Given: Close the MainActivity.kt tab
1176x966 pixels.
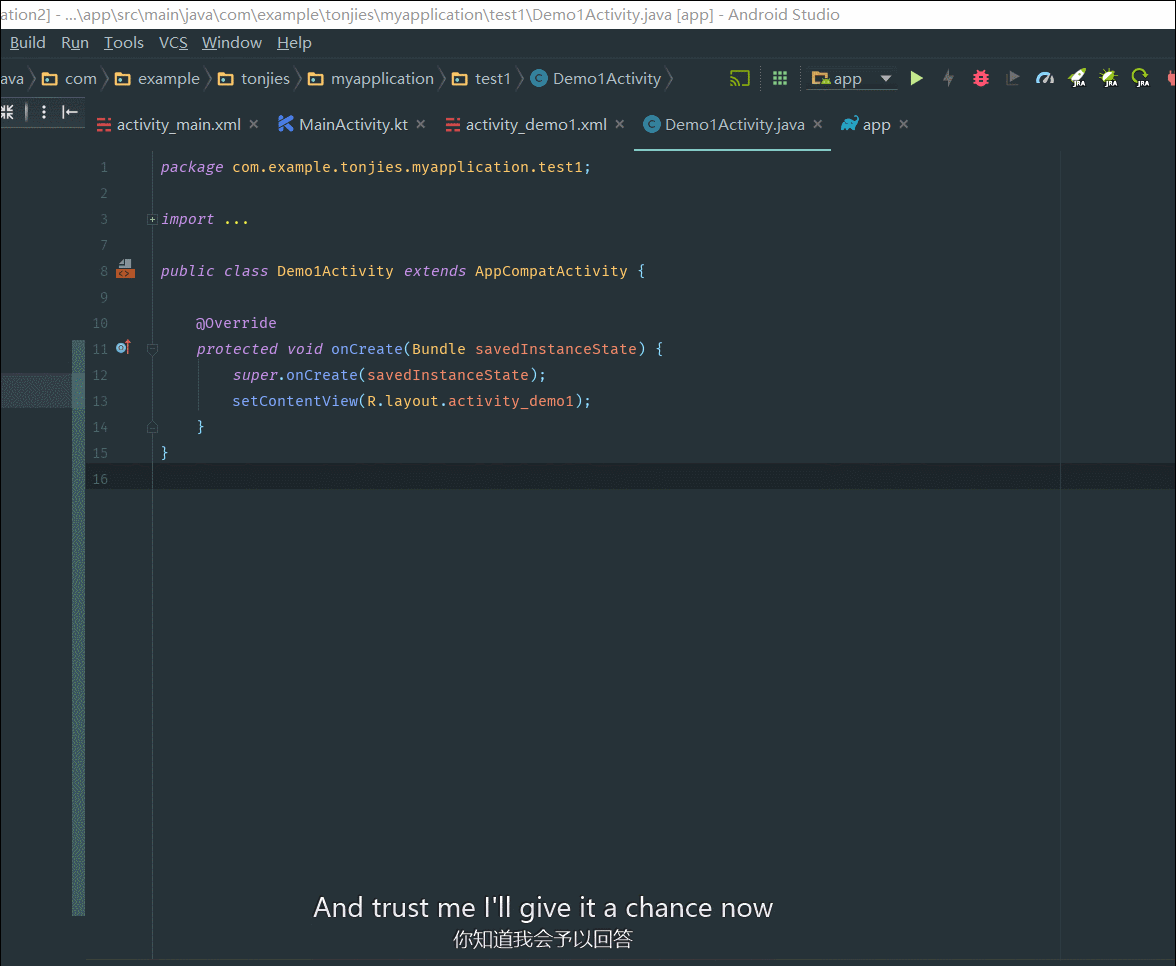Looking at the screenshot, I should 421,124.
